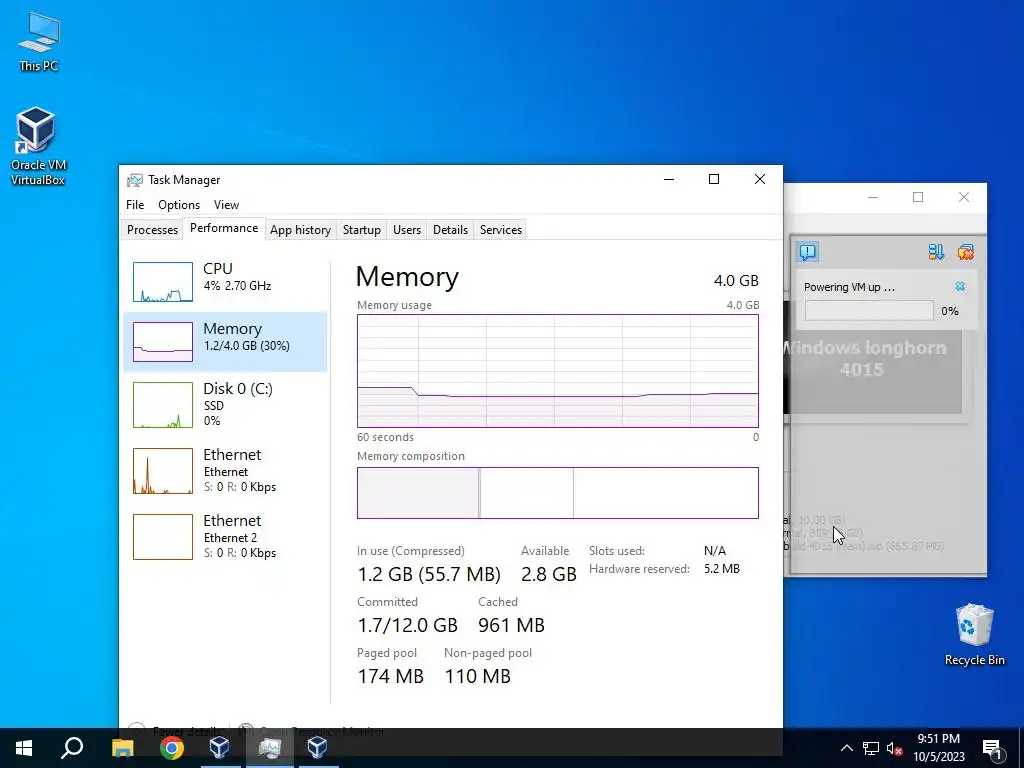Click the '961 MB' Cached value
Viewport: 1024px width, 768px height.
511,625
